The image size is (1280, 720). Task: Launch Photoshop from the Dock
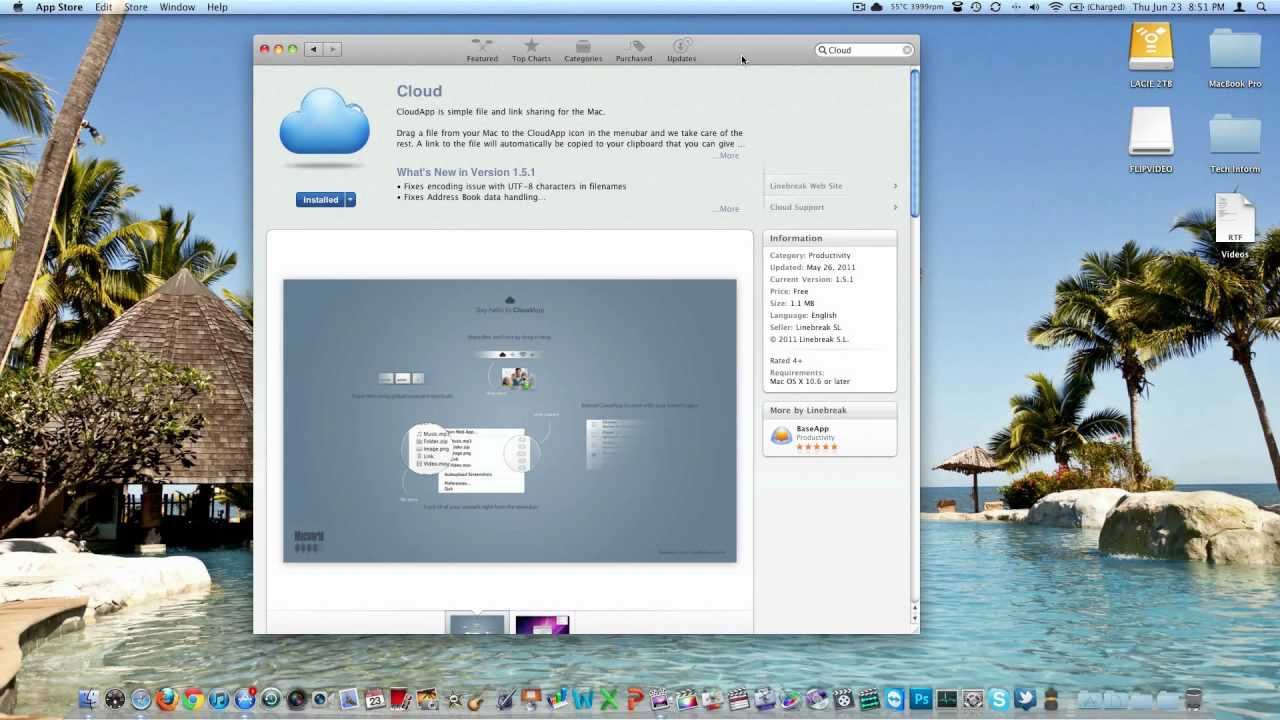tap(921, 700)
